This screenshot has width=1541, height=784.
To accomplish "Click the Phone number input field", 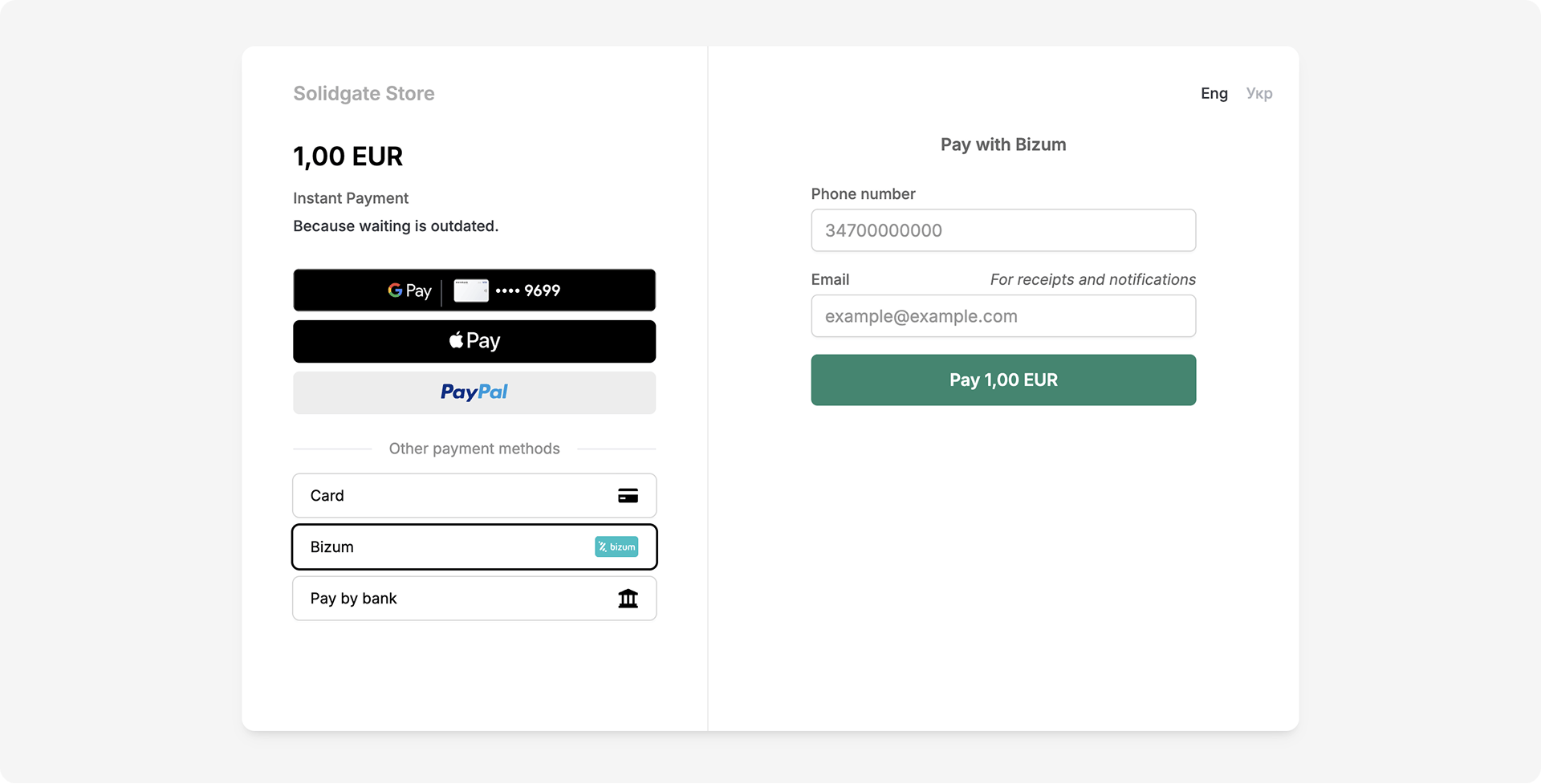I will tap(1002, 230).
